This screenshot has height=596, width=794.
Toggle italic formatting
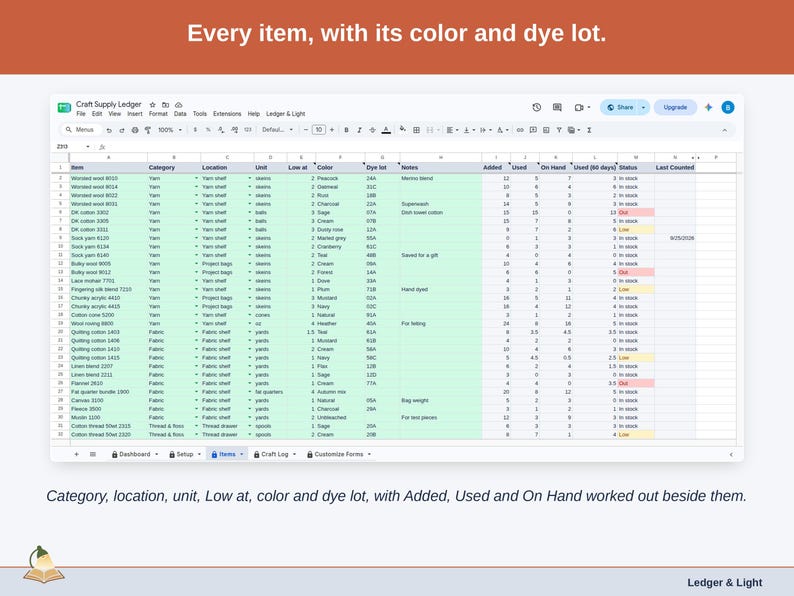pyautogui.click(x=360, y=130)
